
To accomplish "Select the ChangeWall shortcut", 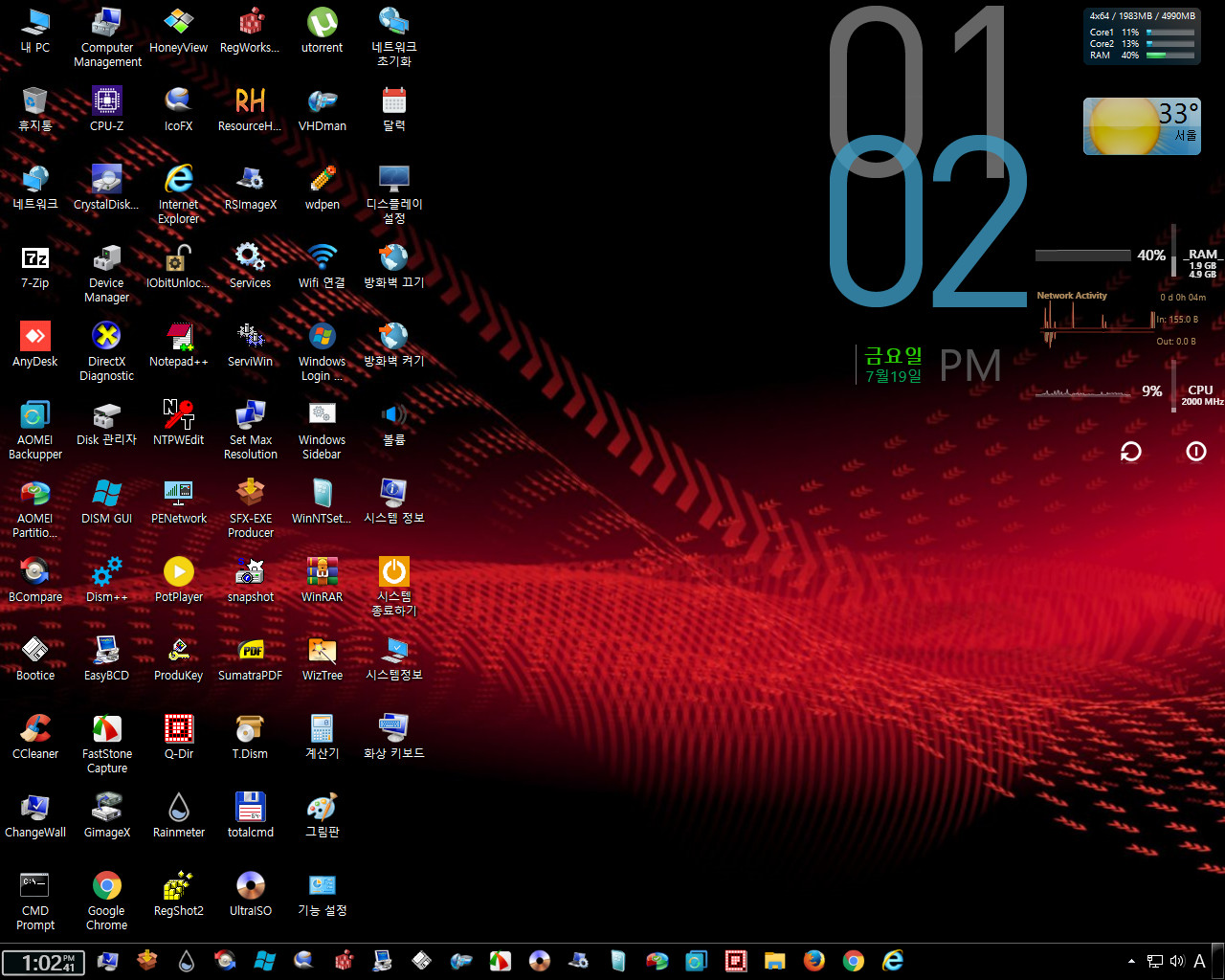I will tap(34, 815).
